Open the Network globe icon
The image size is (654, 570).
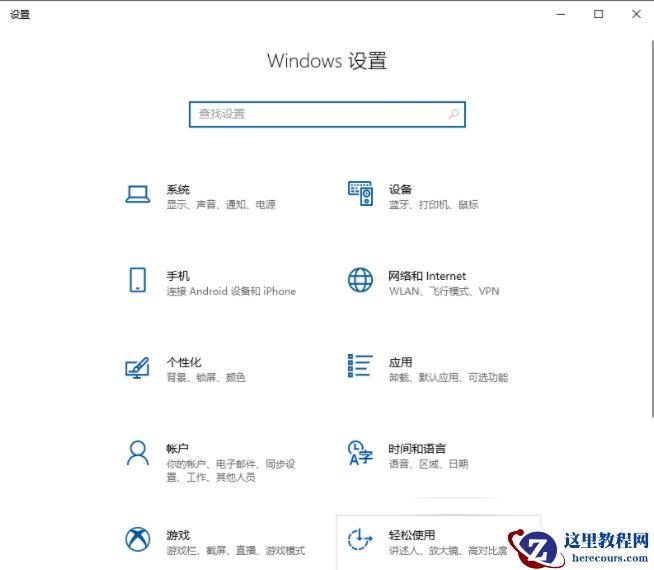[360, 280]
